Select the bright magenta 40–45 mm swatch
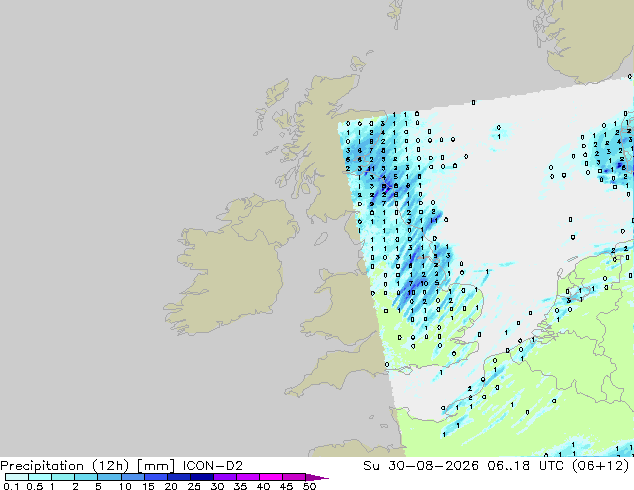This screenshot has height=490, width=634. pyautogui.click(x=271, y=477)
